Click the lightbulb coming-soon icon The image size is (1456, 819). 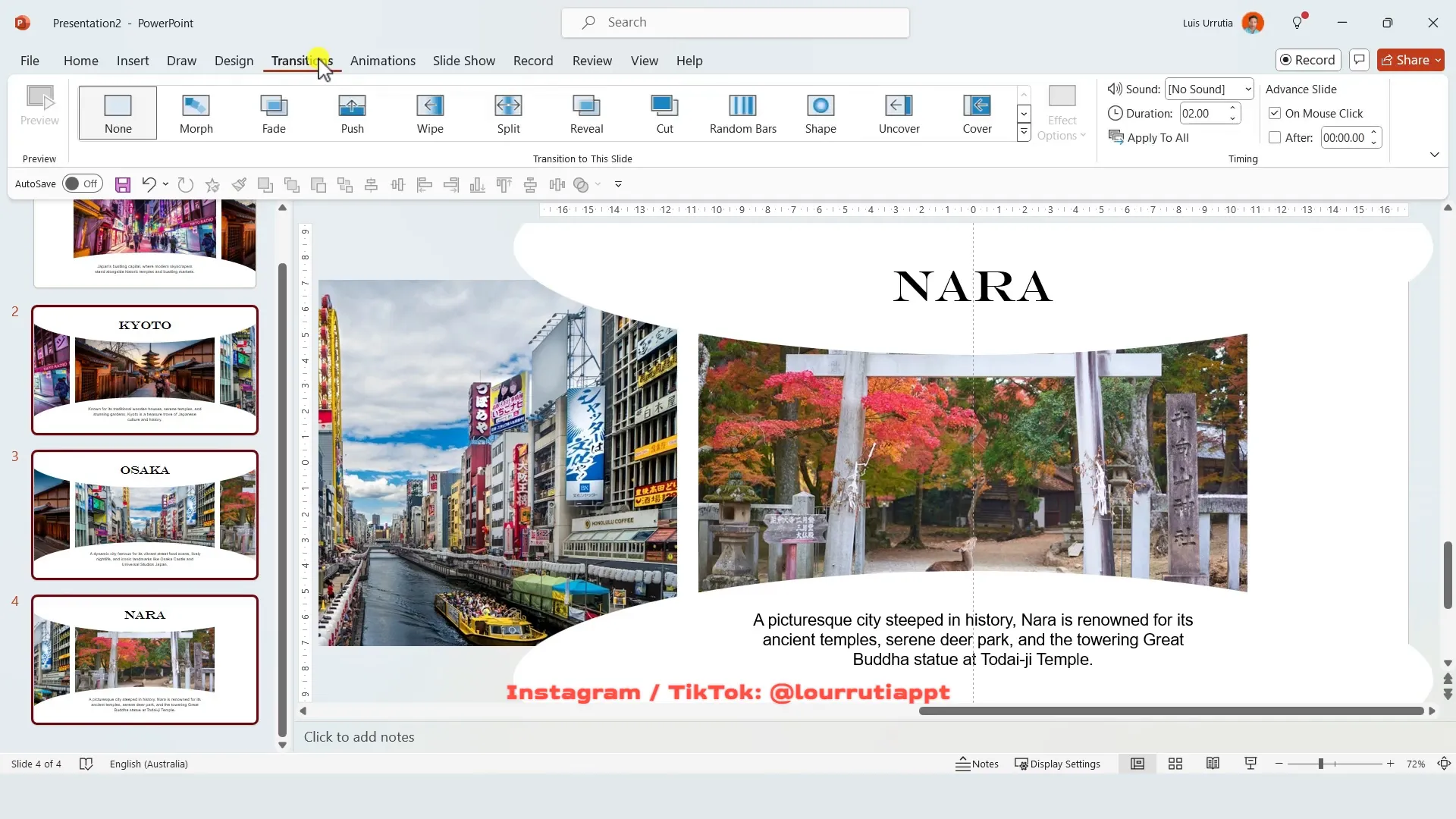[x=1298, y=23]
